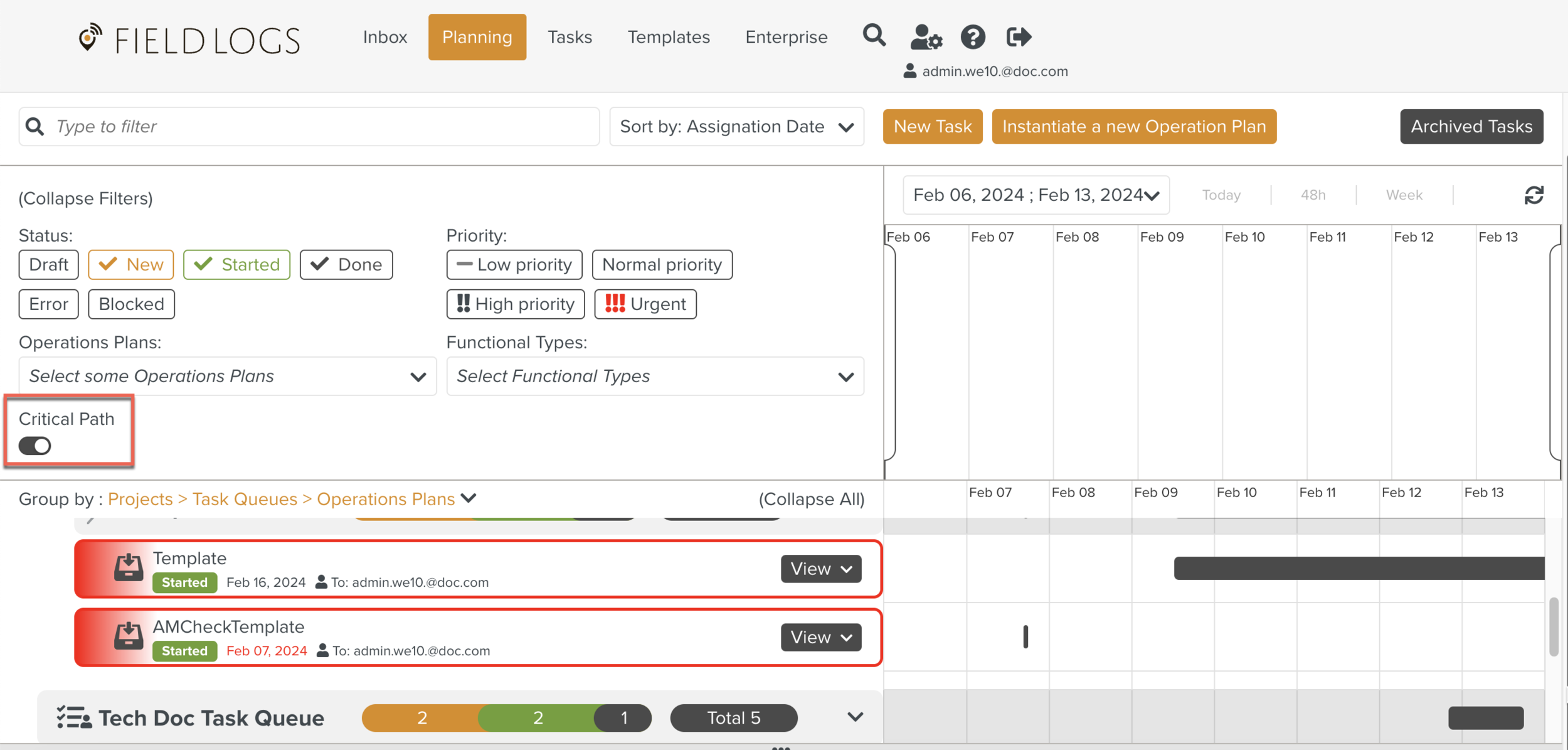
Task: Toggle the High priority filter
Action: [x=516, y=304]
